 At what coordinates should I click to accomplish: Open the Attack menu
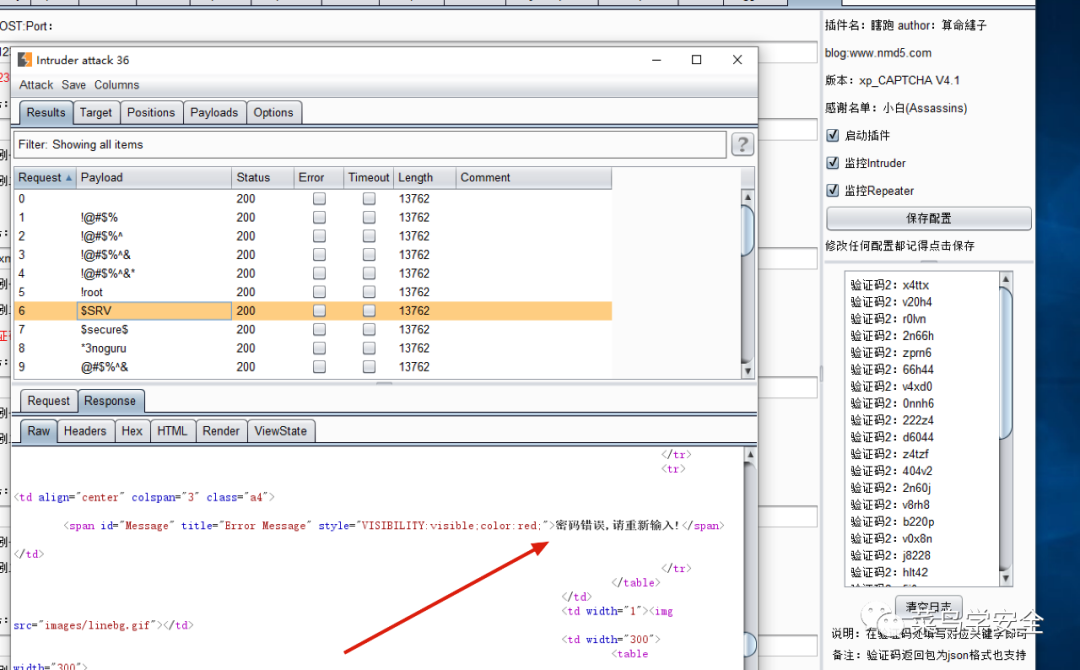tap(36, 85)
